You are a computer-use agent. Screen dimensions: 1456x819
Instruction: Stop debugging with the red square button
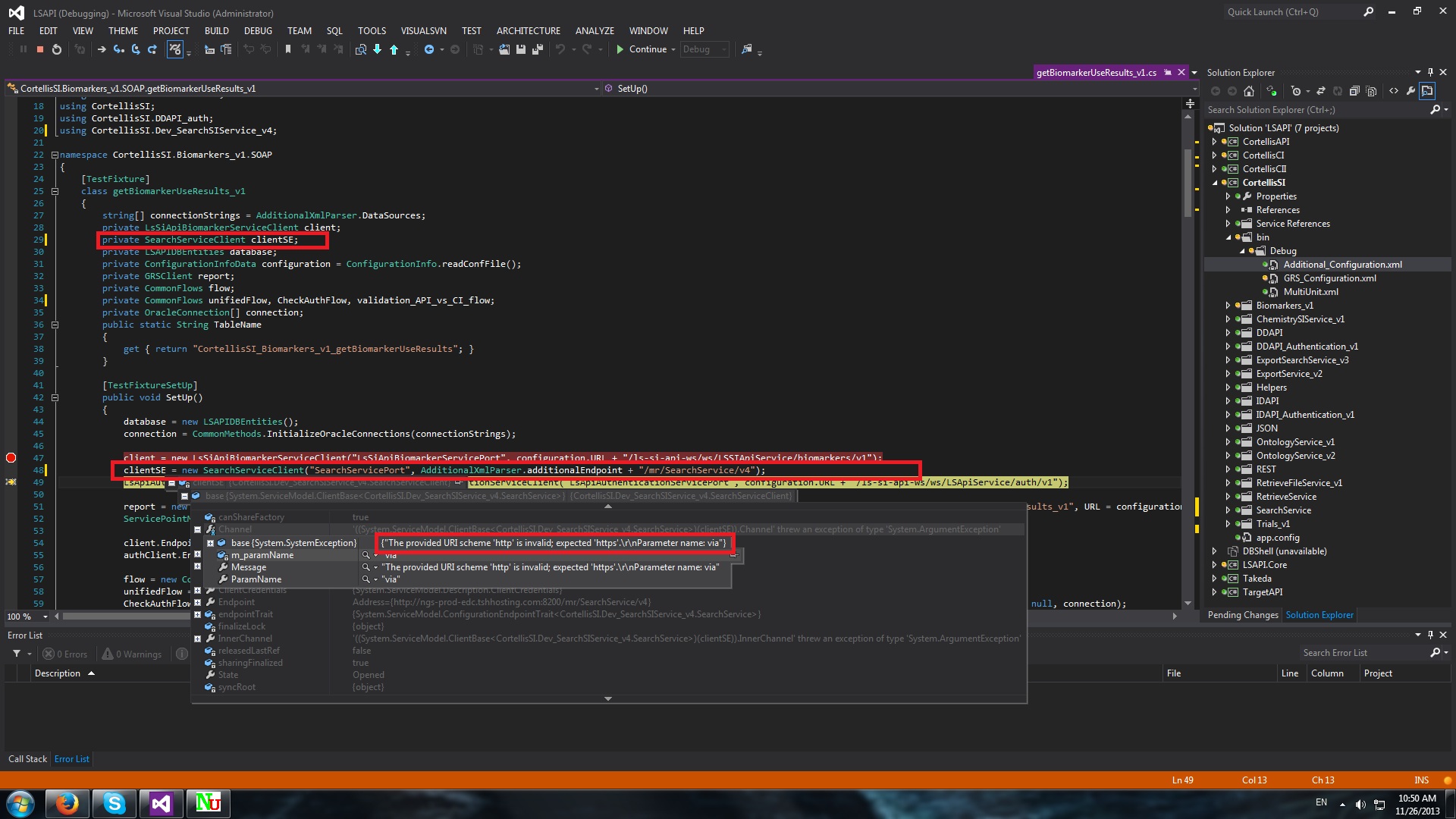(39, 49)
